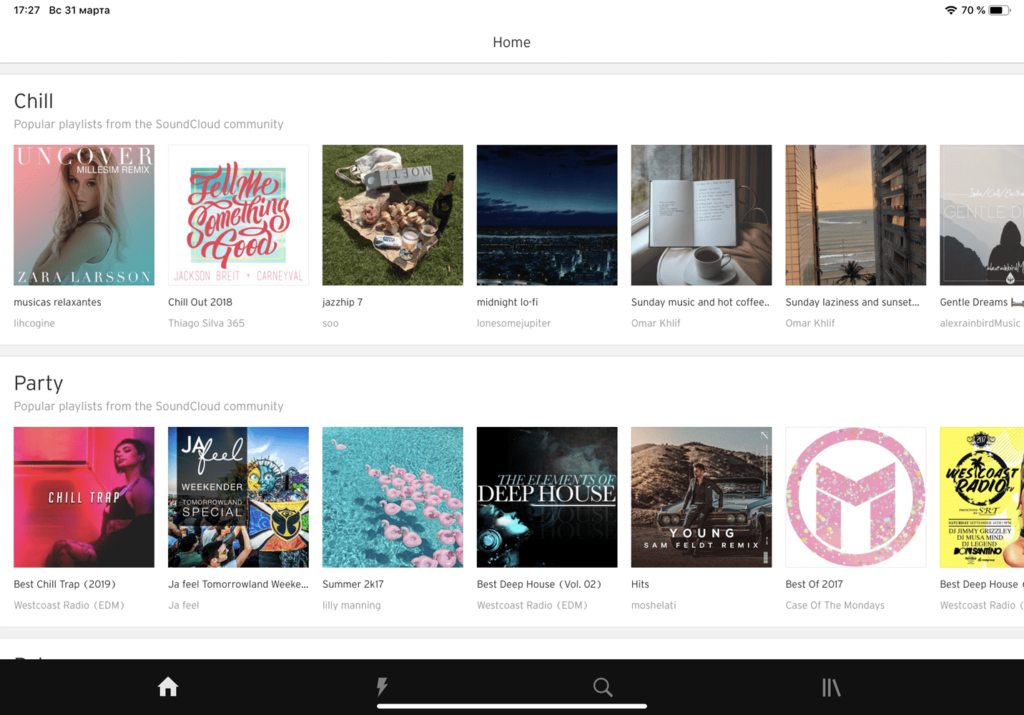This screenshot has height=715, width=1024.
Task: Select Summer 2k17 flamingo artwork
Action: pyautogui.click(x=392, y=497)
